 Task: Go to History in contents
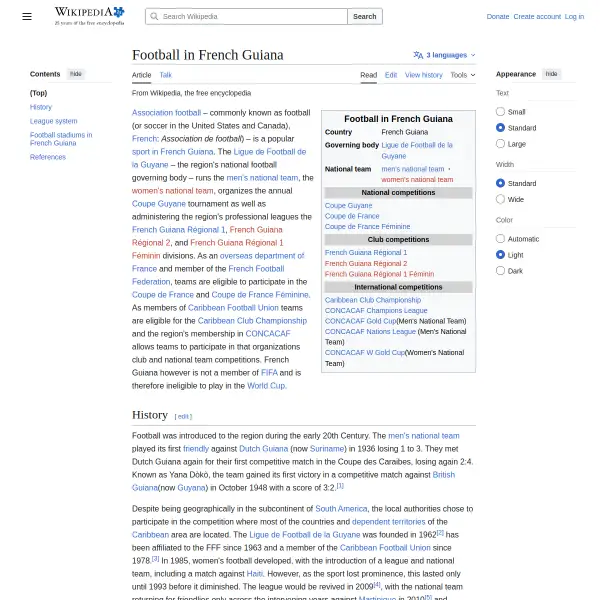[41, 107]
